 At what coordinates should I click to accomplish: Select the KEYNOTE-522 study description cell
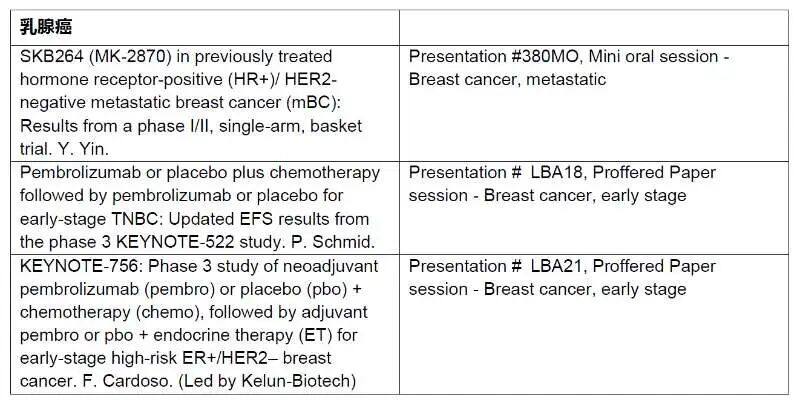coord(205,208)
